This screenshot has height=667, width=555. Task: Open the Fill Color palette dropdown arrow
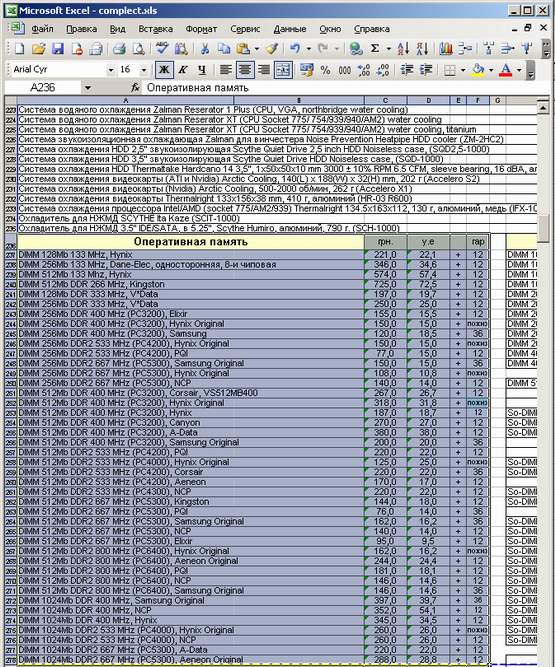[491, 70]
